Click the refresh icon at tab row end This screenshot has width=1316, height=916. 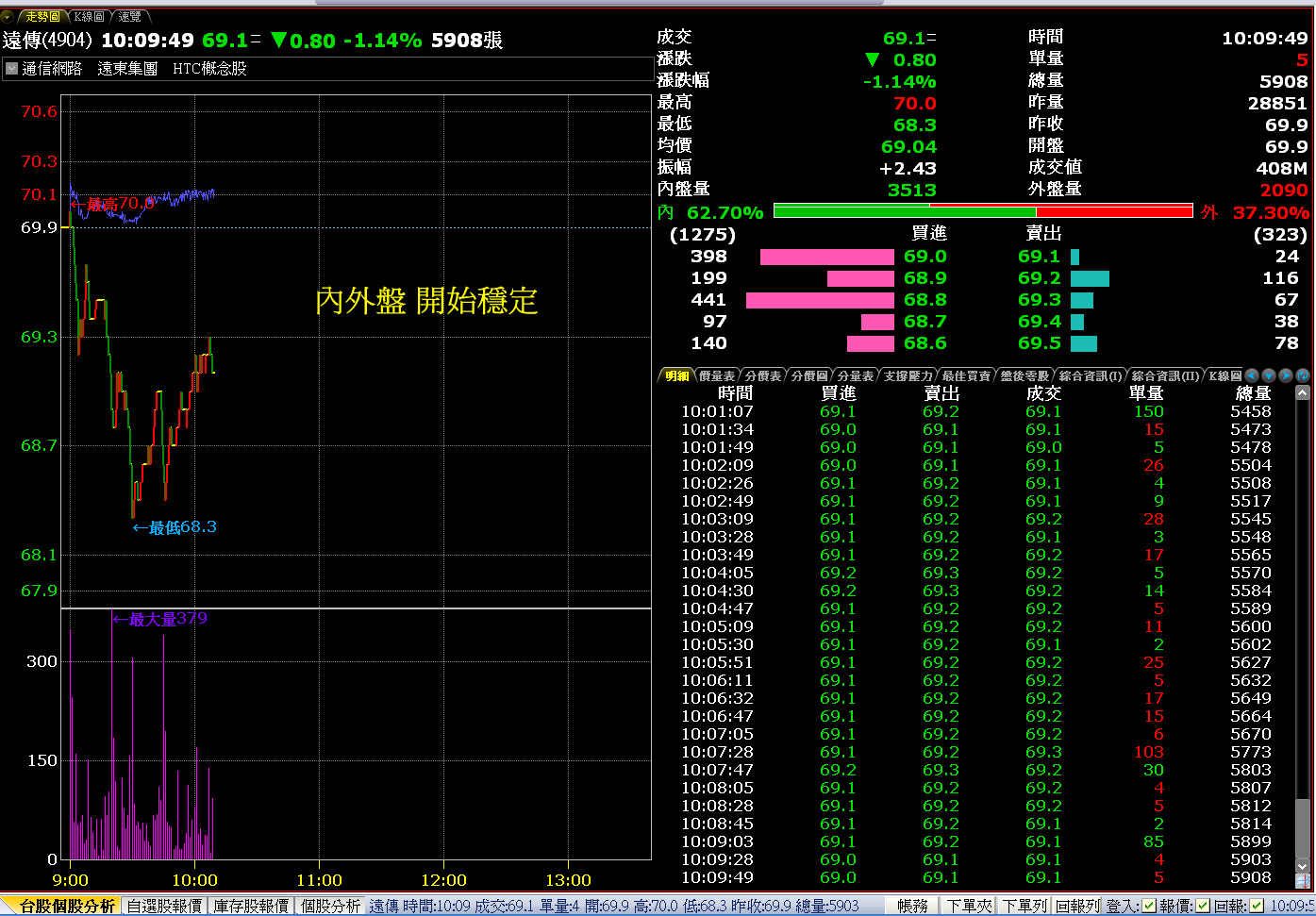pyautogui.click(x=1303, y=375)
